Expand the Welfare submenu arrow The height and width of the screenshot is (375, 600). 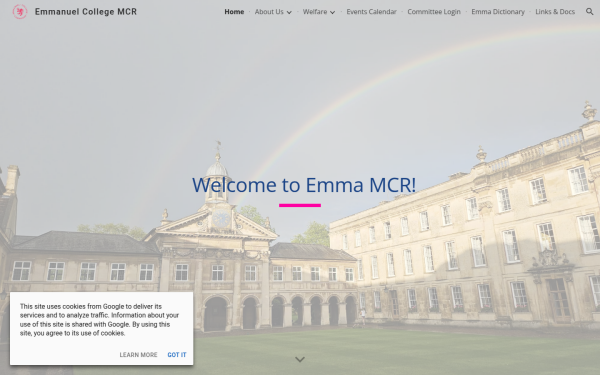click(333, 12)
